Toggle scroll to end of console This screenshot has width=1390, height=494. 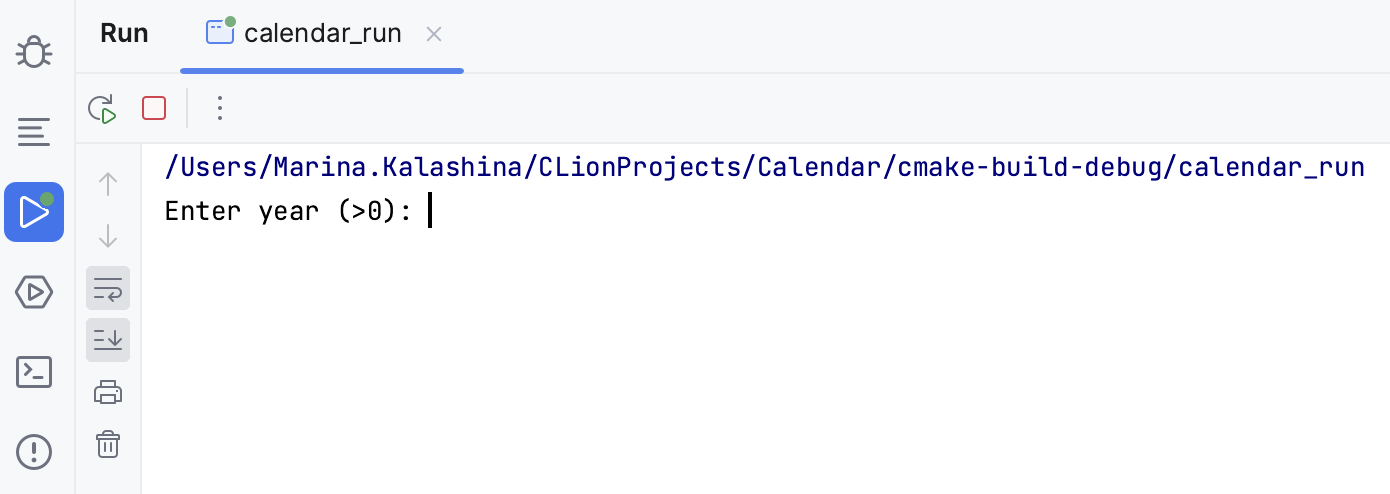point(108,340)
